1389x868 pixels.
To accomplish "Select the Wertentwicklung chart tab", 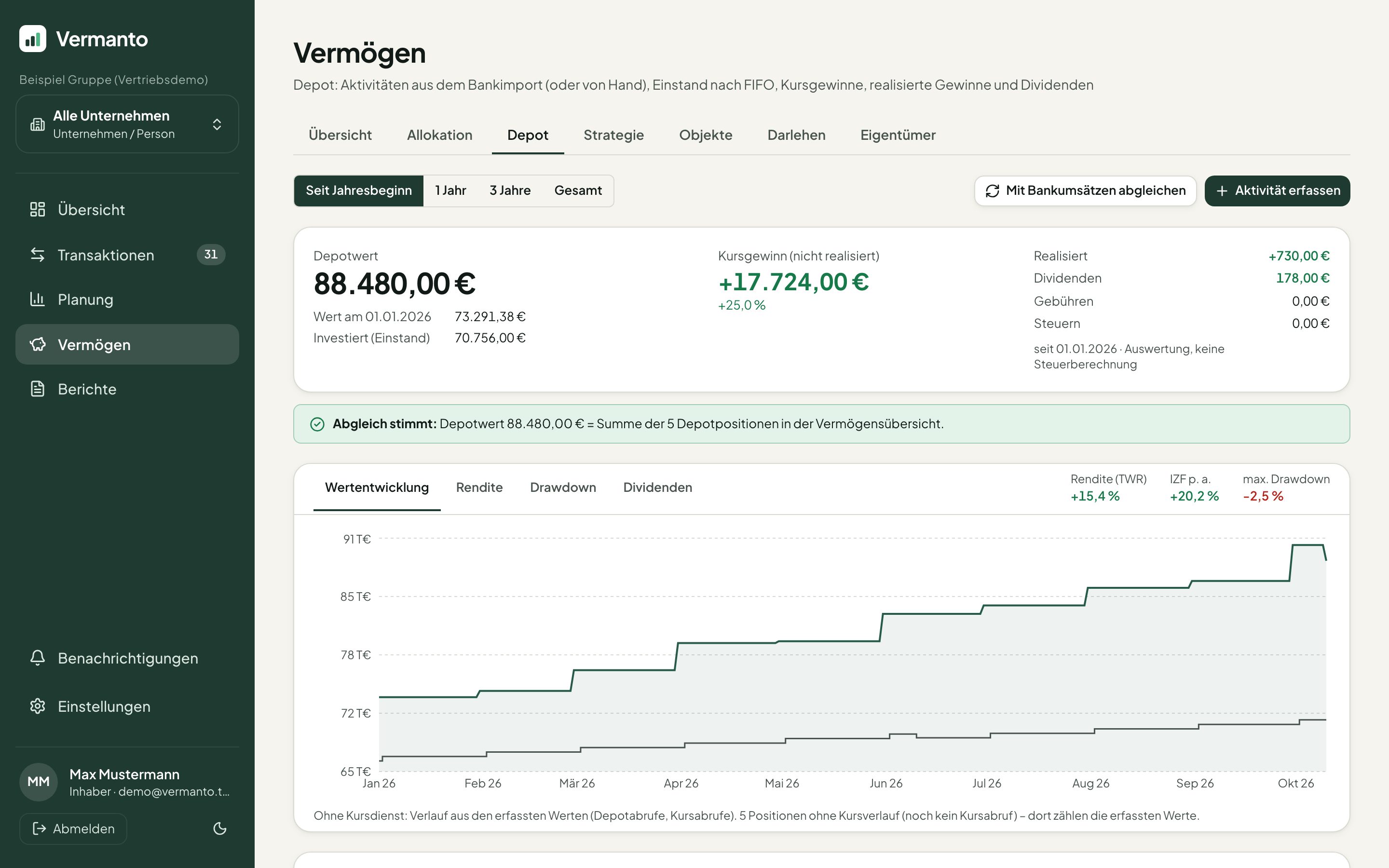I will (377, 488).
